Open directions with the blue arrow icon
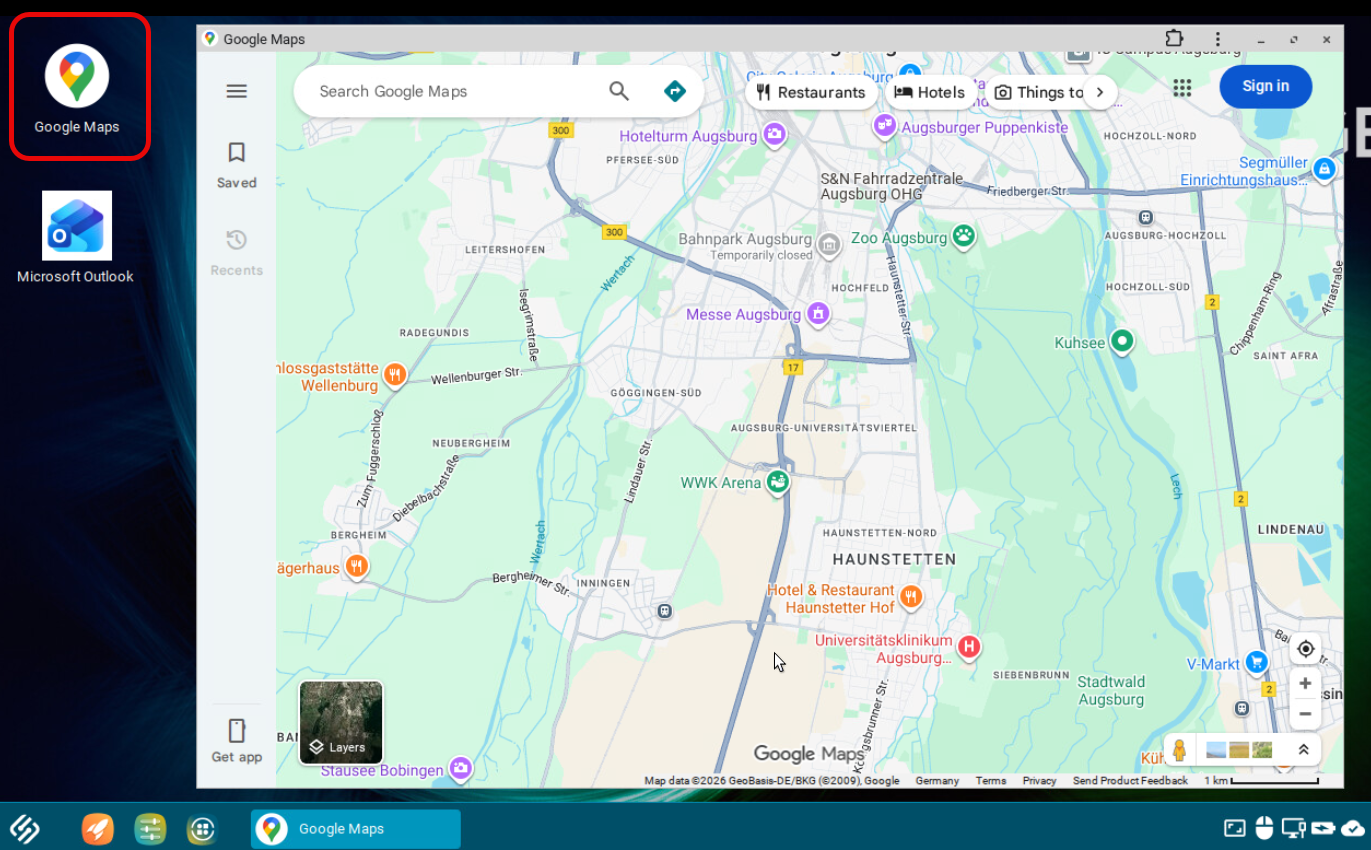This screenshot has width=1371, height=850. click(x=675, y=91)
